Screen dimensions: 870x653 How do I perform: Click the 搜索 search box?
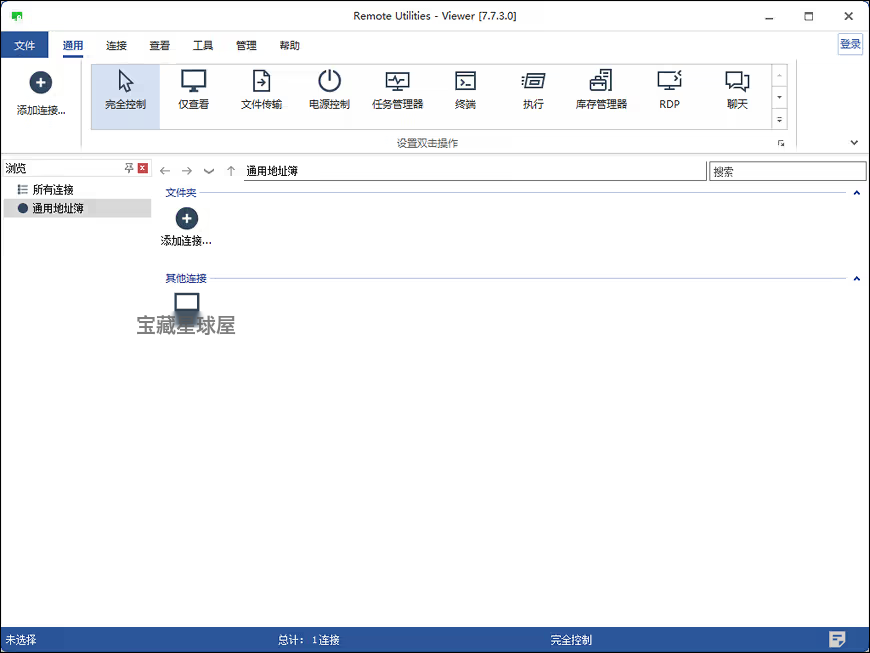tap(787, 171)
